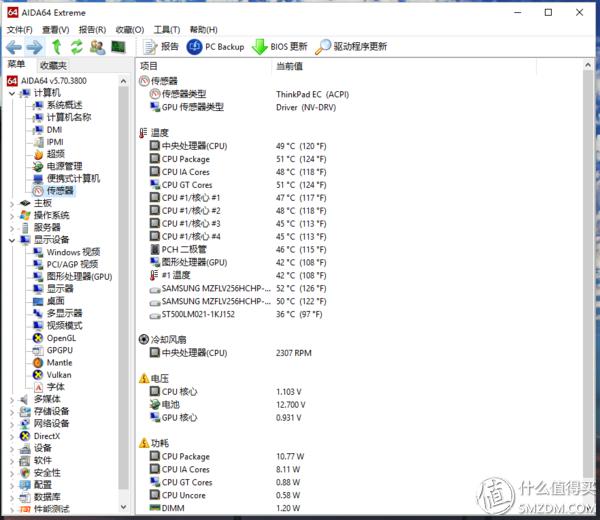Click the green Up level arrow
Image resolution: width=600 pixels, height=520 pixels.
point(57,47)
